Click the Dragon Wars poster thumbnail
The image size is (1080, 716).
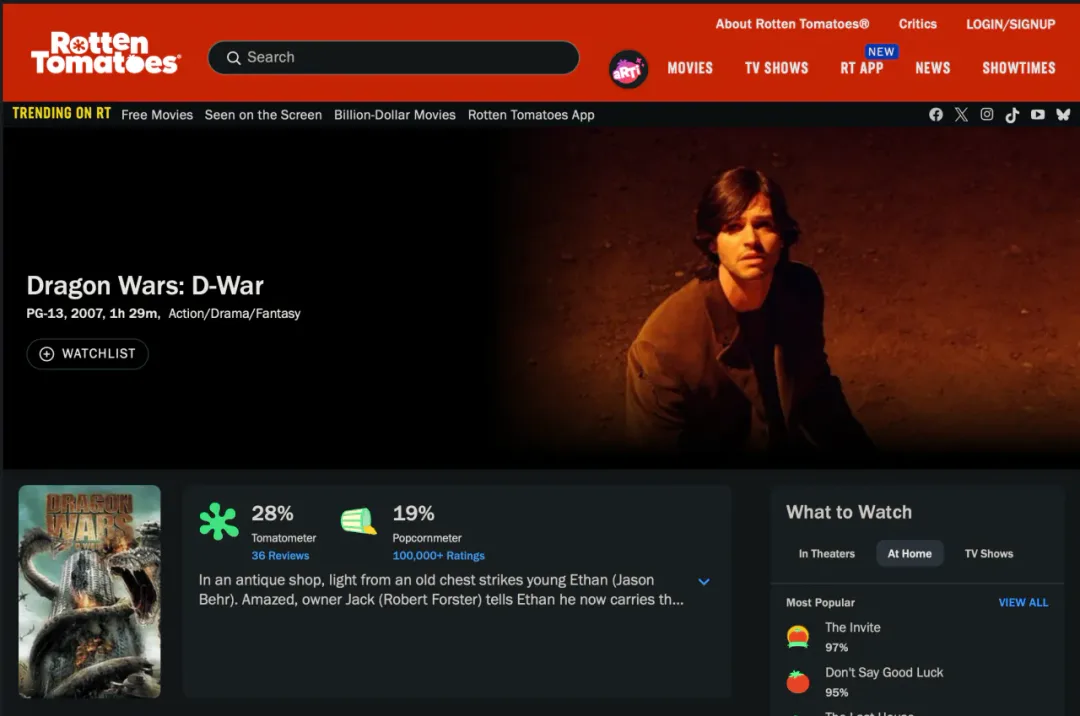(90, 591)
